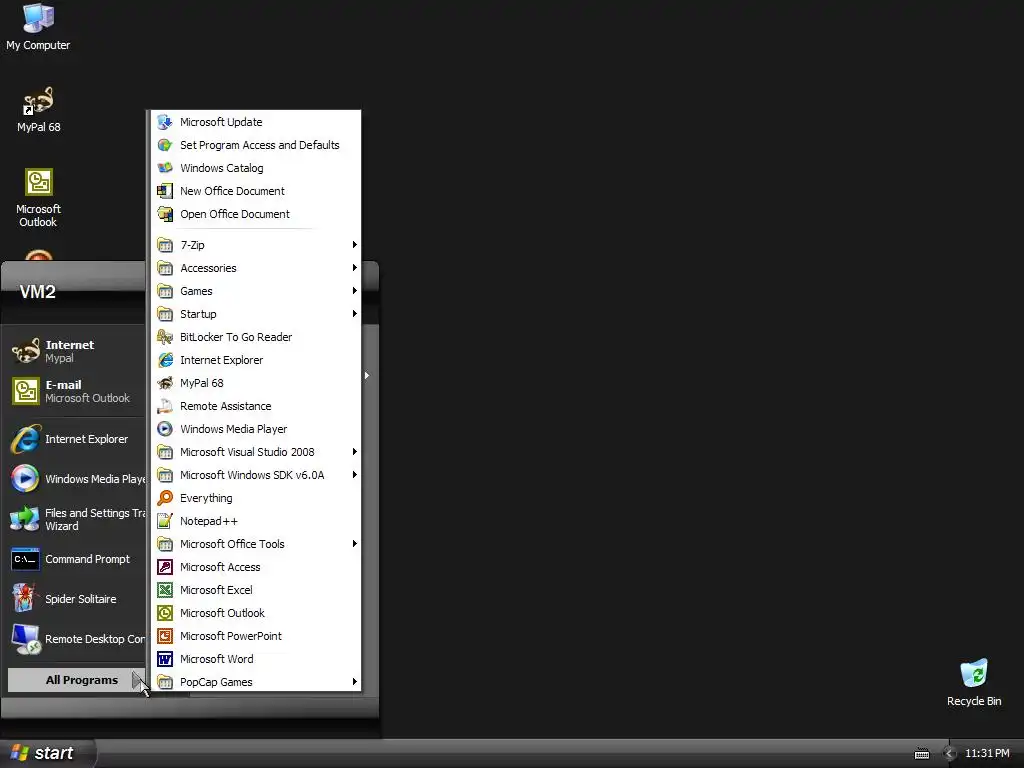
Task: Open the Everything search tool icon
Action: click(165, 498)
